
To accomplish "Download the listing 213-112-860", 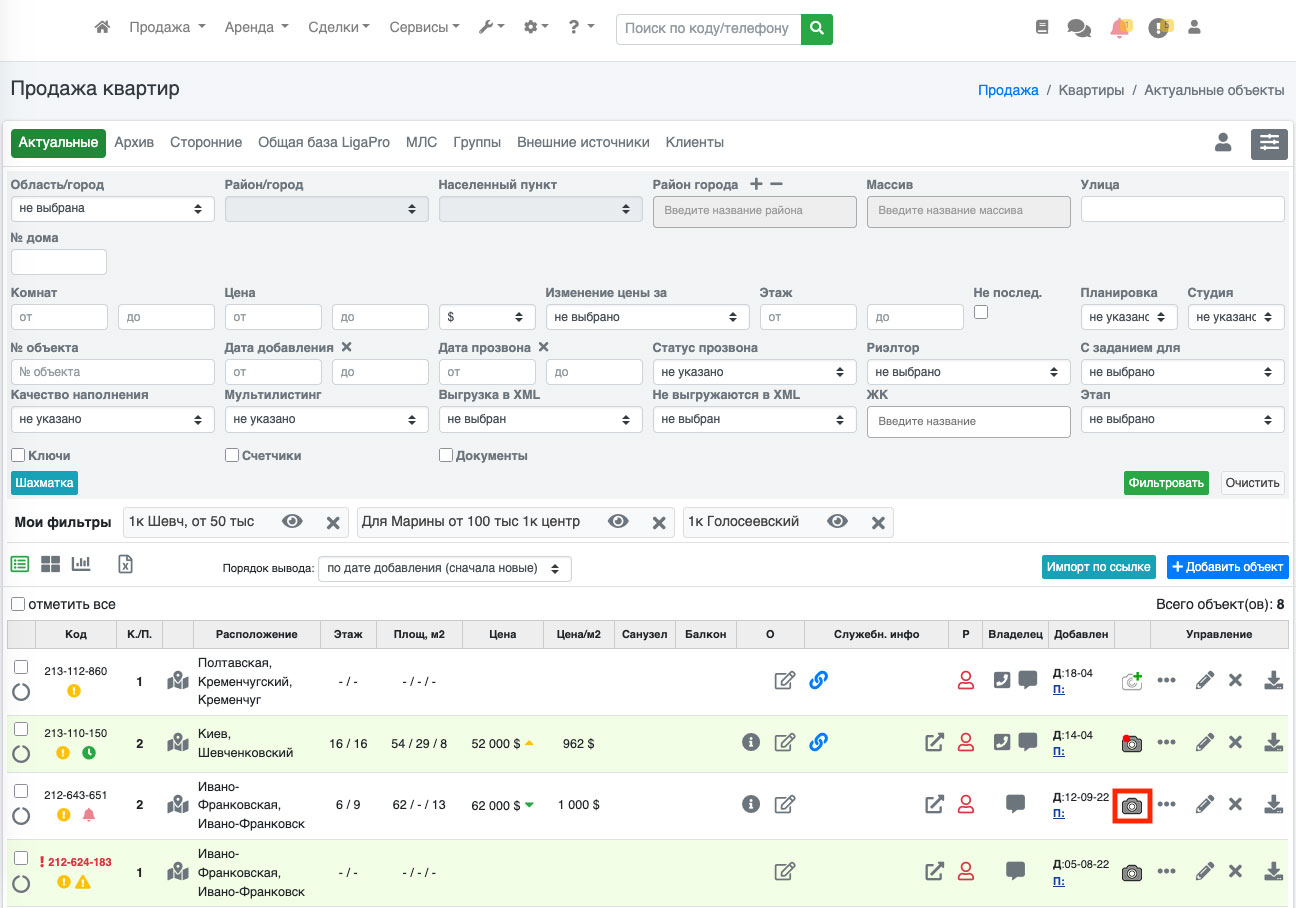I will coord(1273,681).
